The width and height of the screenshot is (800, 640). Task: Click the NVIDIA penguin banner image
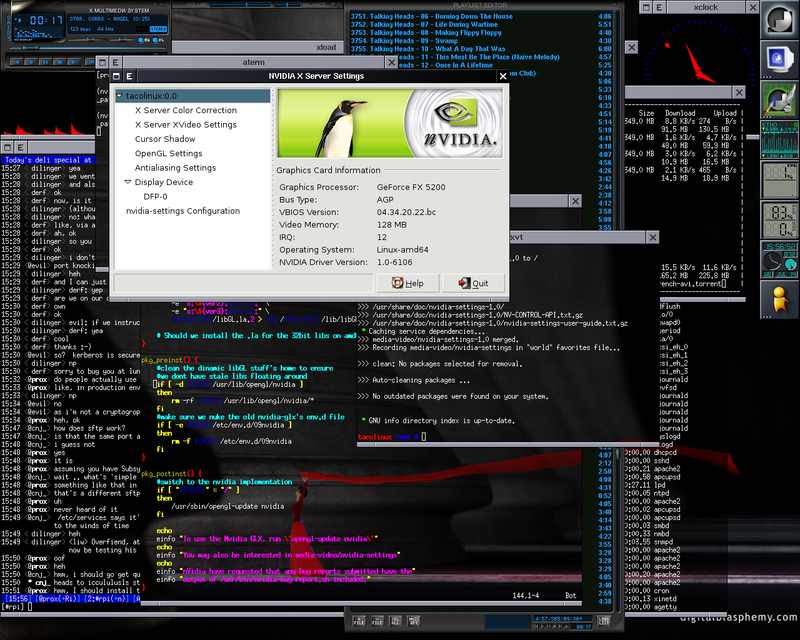click(x=390, y=124)
